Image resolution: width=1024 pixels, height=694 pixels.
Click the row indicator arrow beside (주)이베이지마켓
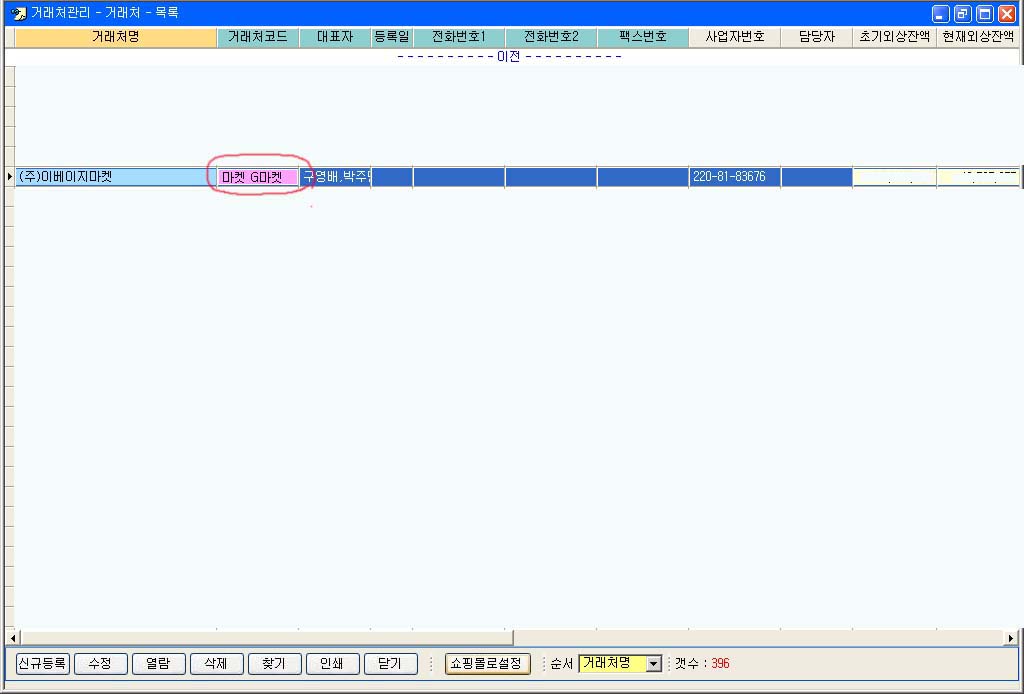tap(10, 177)
